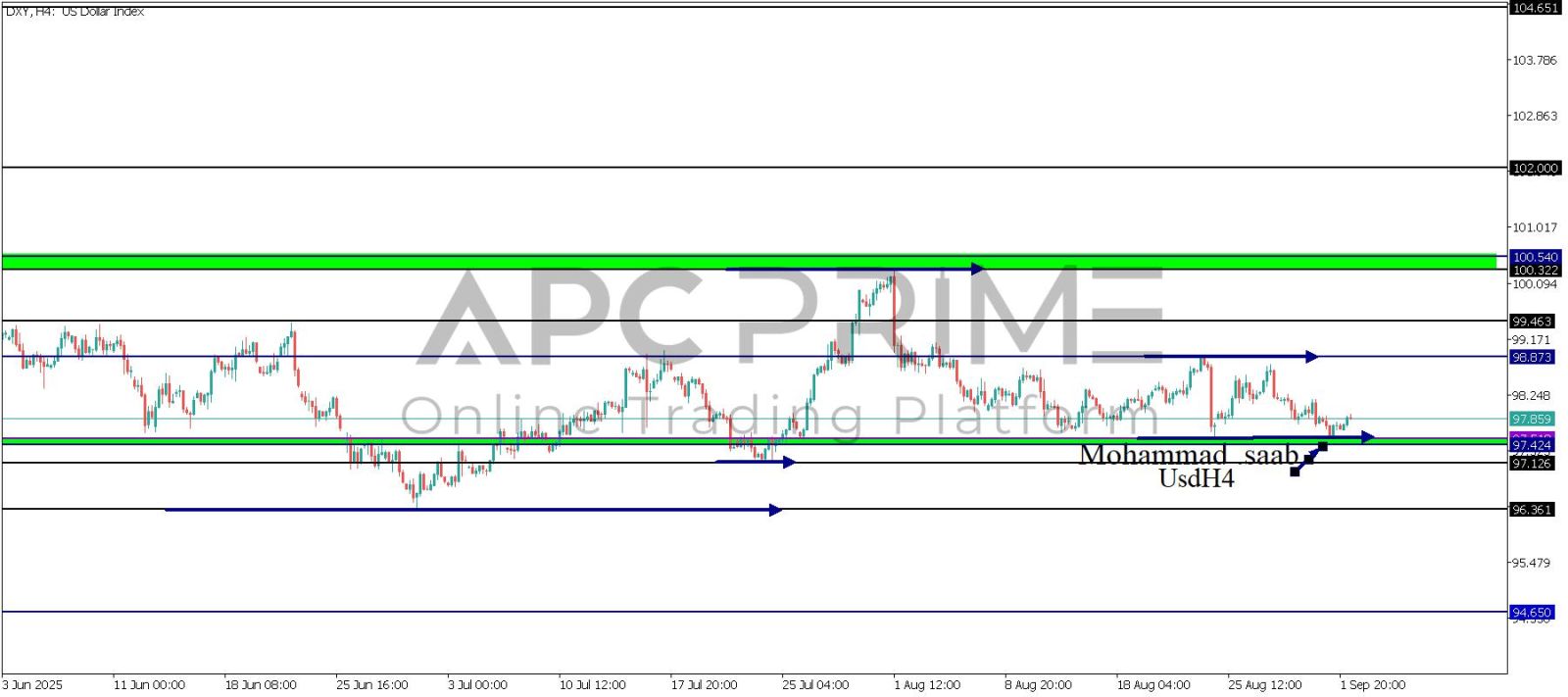The height and width of the screenshot is (697, 1568).
Task: Click the 1 Aug 12:00 date marker
Action: coord(926,684)
